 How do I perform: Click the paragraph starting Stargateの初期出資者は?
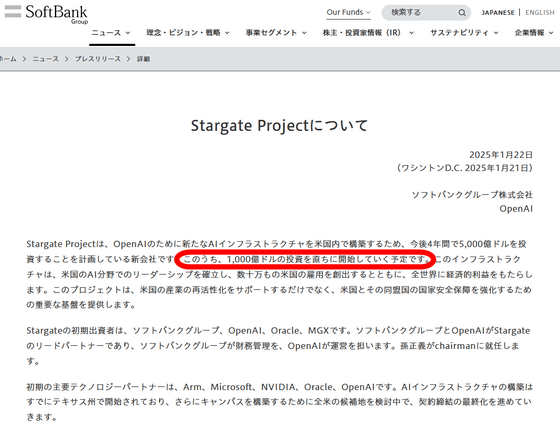[x=278, y=346]
